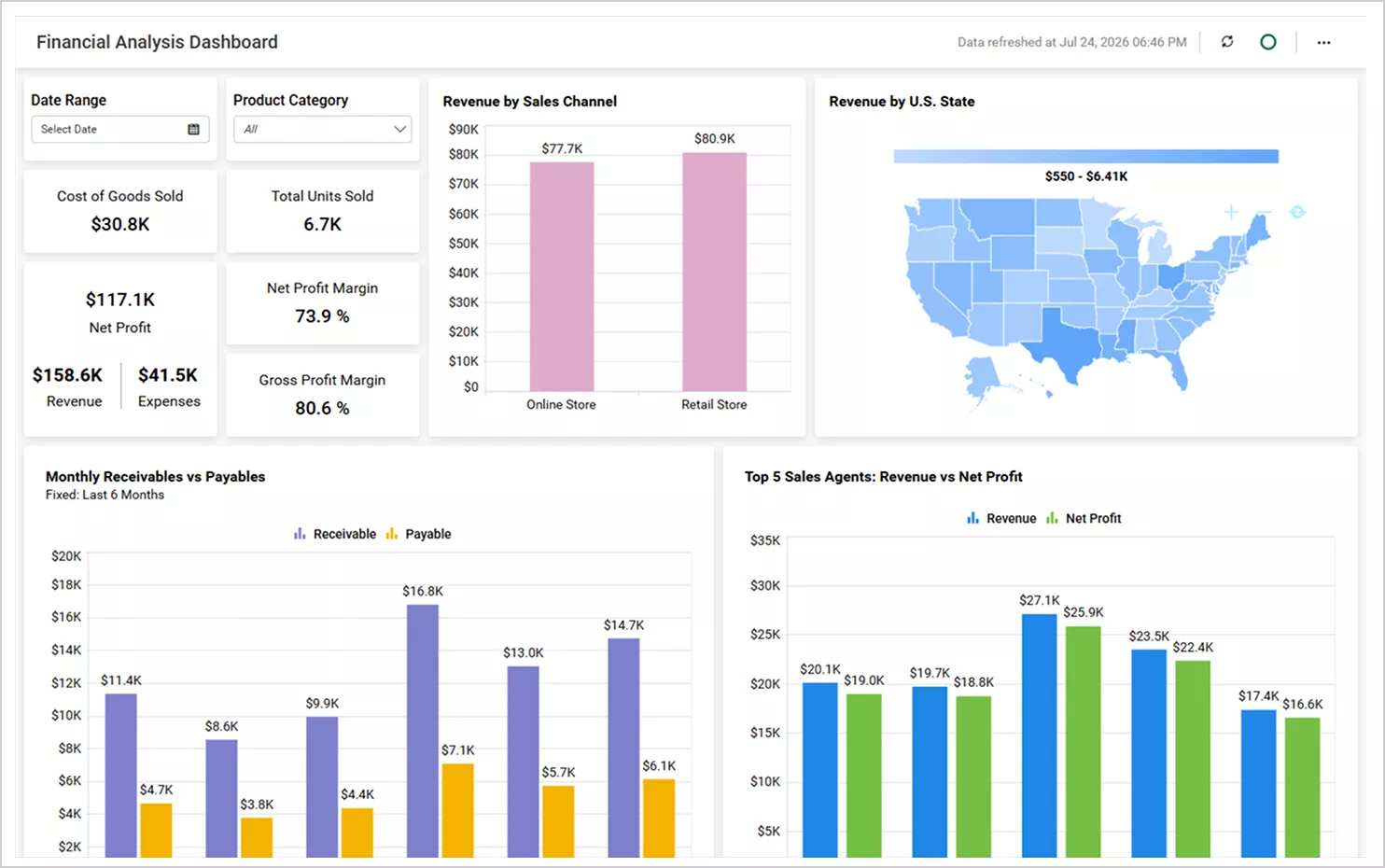Click the Revenue by U.S. State title
The height and width of the screenshot is (868, 1385).
[x=902, y=101]
